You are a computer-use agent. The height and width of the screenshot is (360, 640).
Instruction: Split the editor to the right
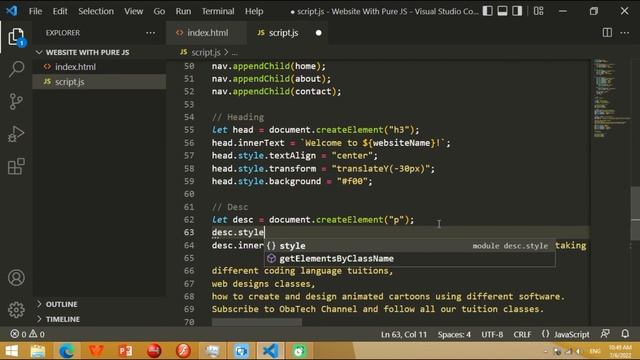pyautogui.click(x=607, y=33)
